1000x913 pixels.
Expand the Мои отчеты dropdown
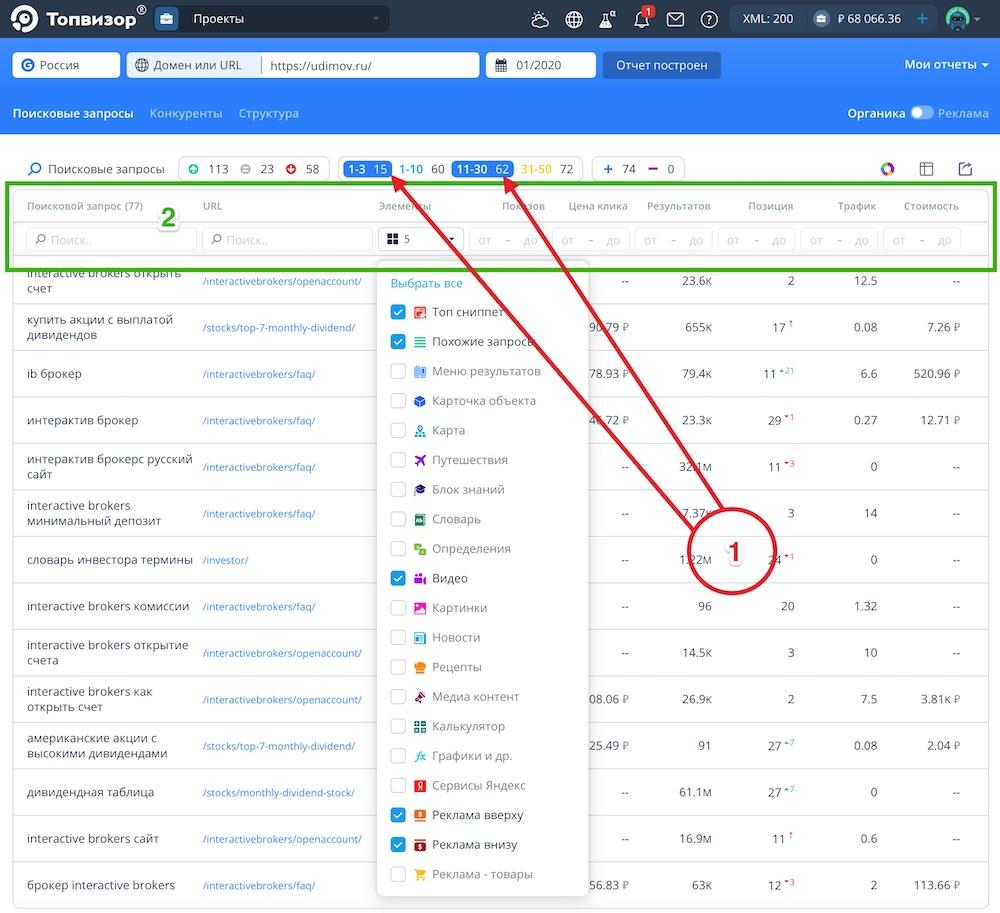(x=946, y=65)
